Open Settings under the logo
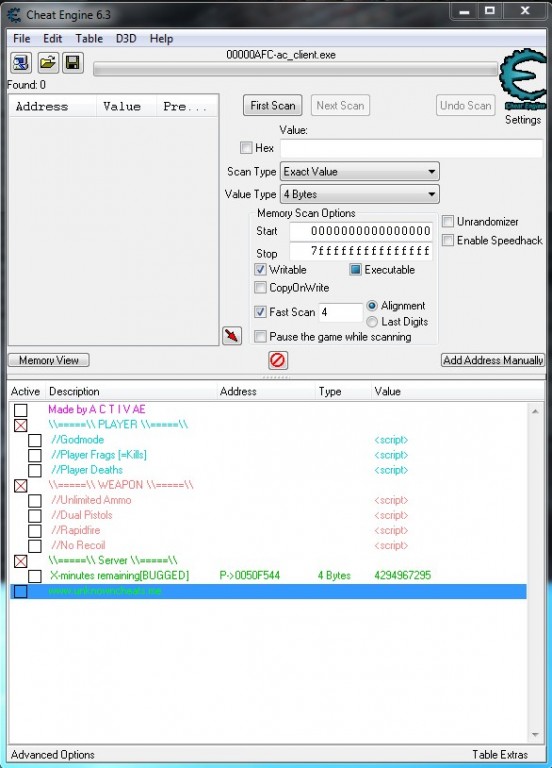 tap(523, 120)
